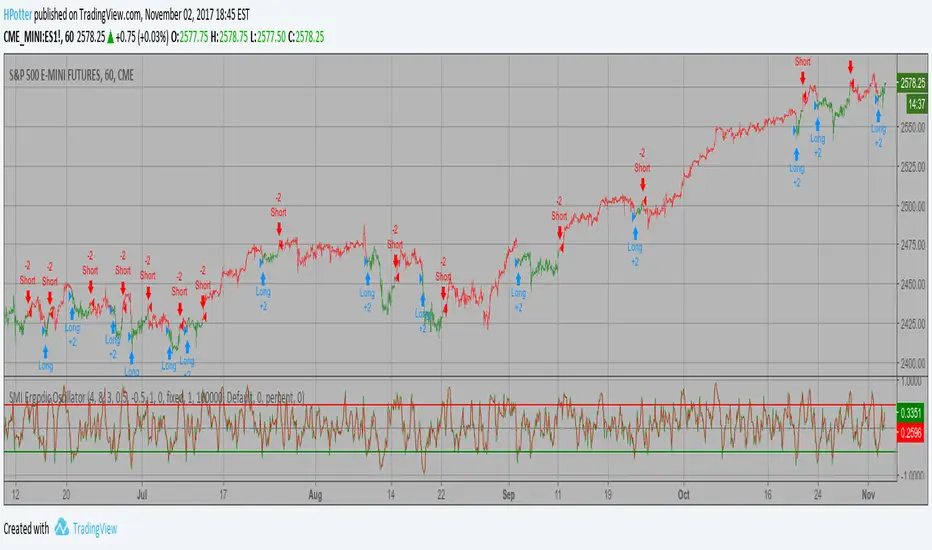Click the 19 date label on time axis
Screen dimensions: 932x550
[x=608, y=495]
